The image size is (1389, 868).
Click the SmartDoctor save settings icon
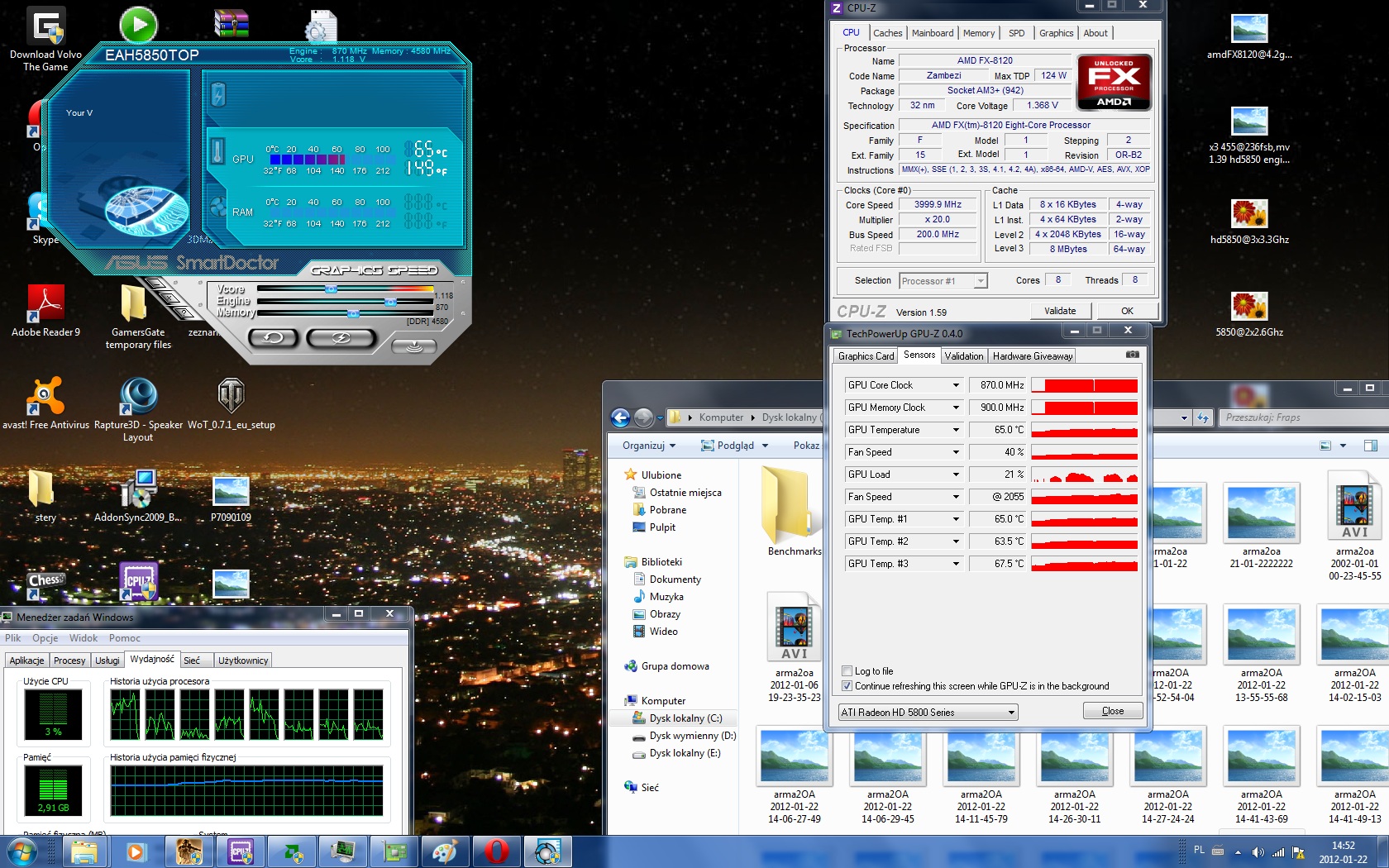point(413,346)
